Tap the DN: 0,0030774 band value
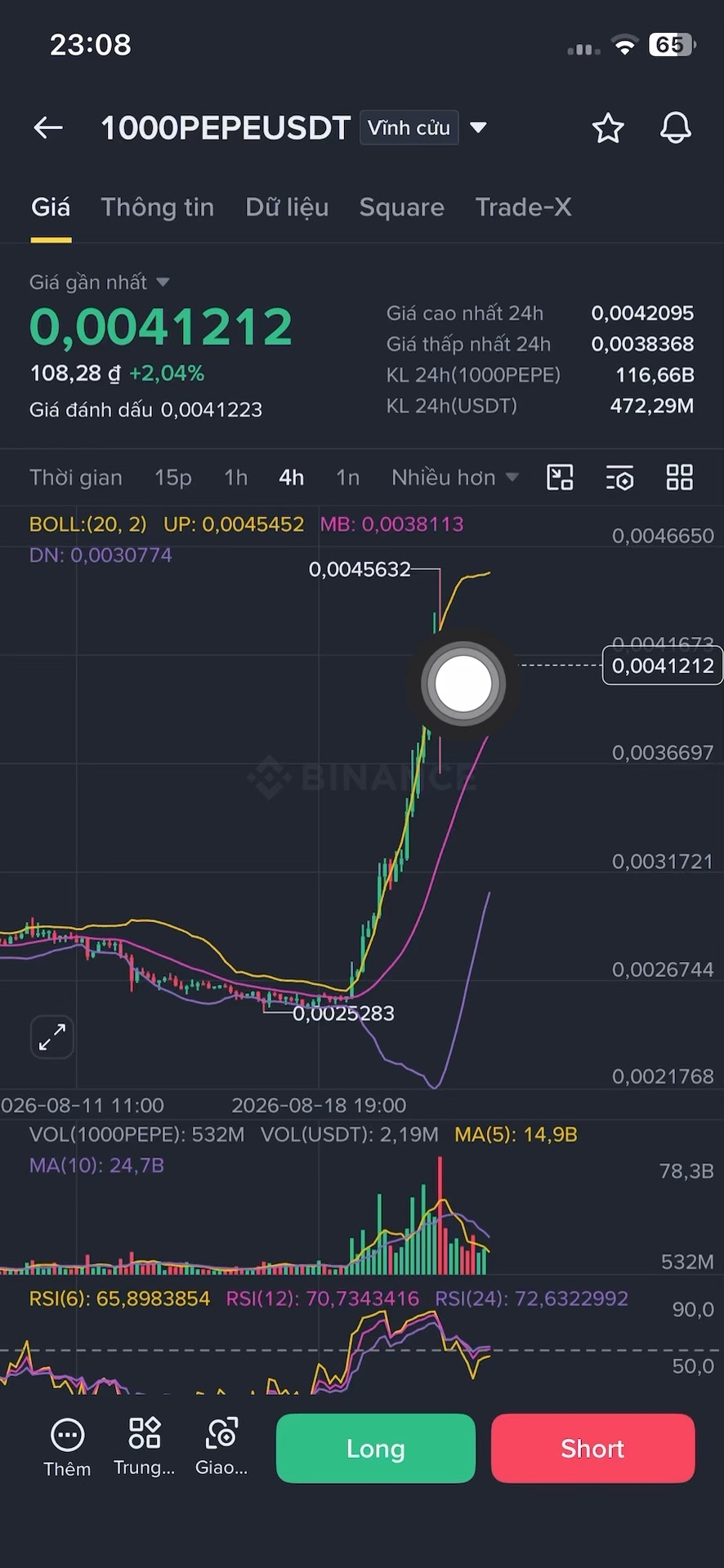 coord(101,555)
